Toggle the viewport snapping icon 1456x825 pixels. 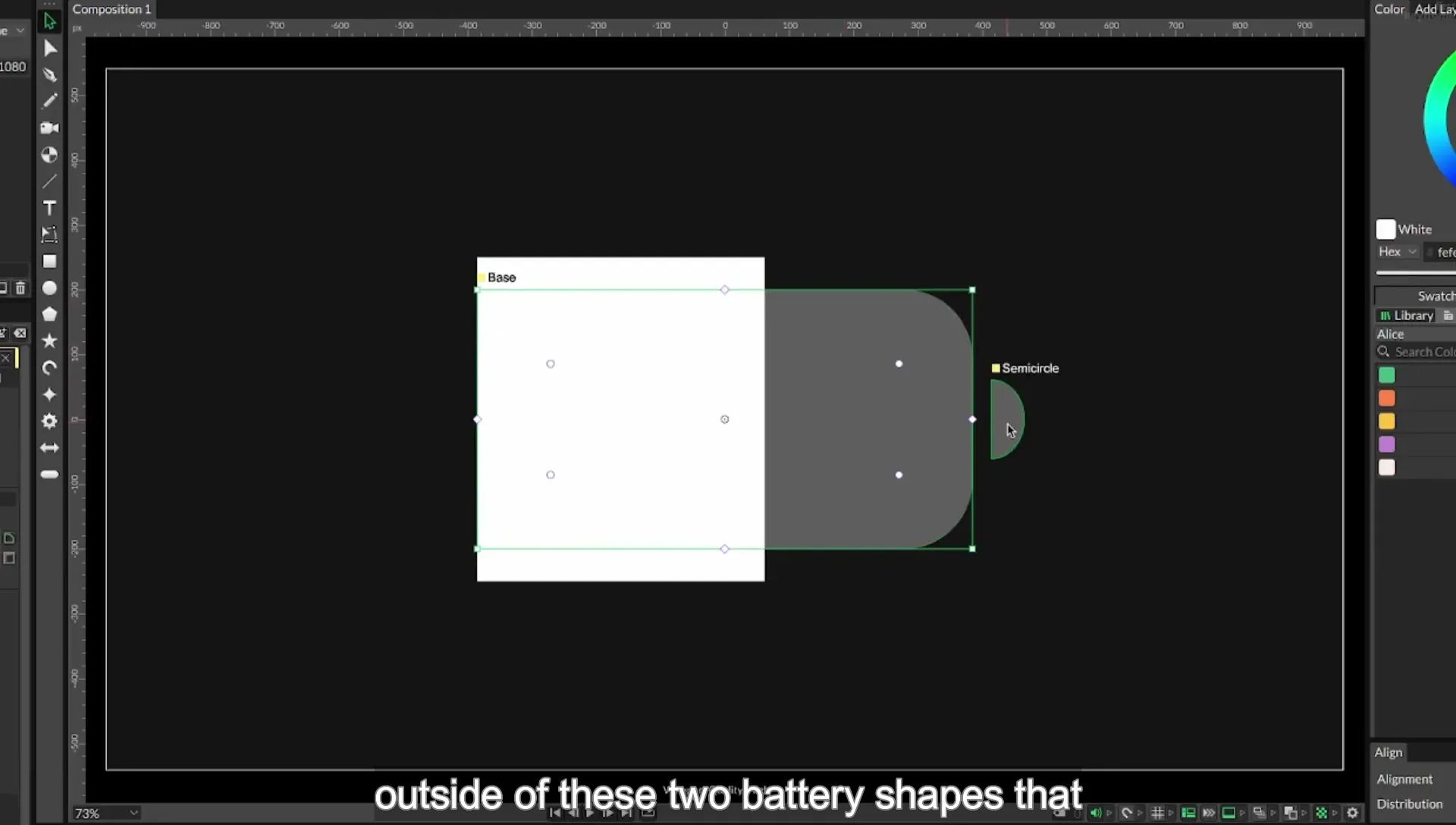click(x=1127, y=813)
